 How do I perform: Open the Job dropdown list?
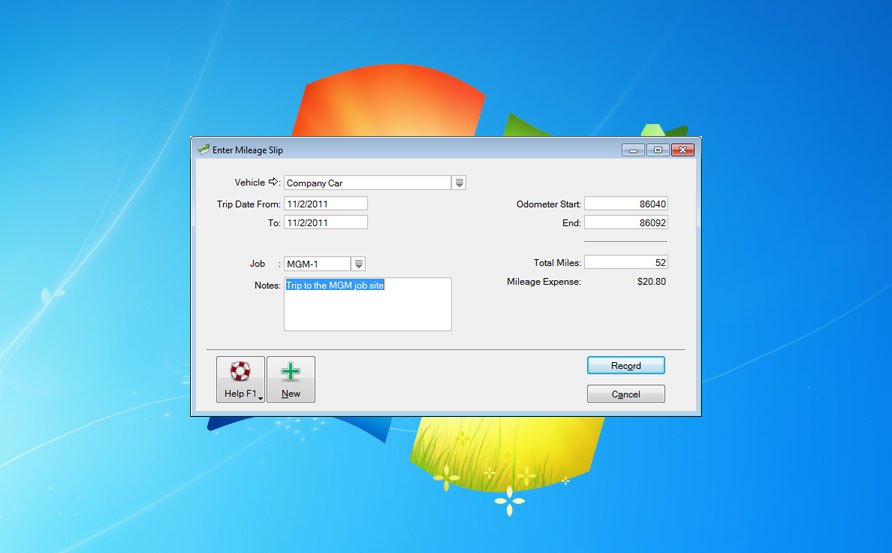(358, 264)
